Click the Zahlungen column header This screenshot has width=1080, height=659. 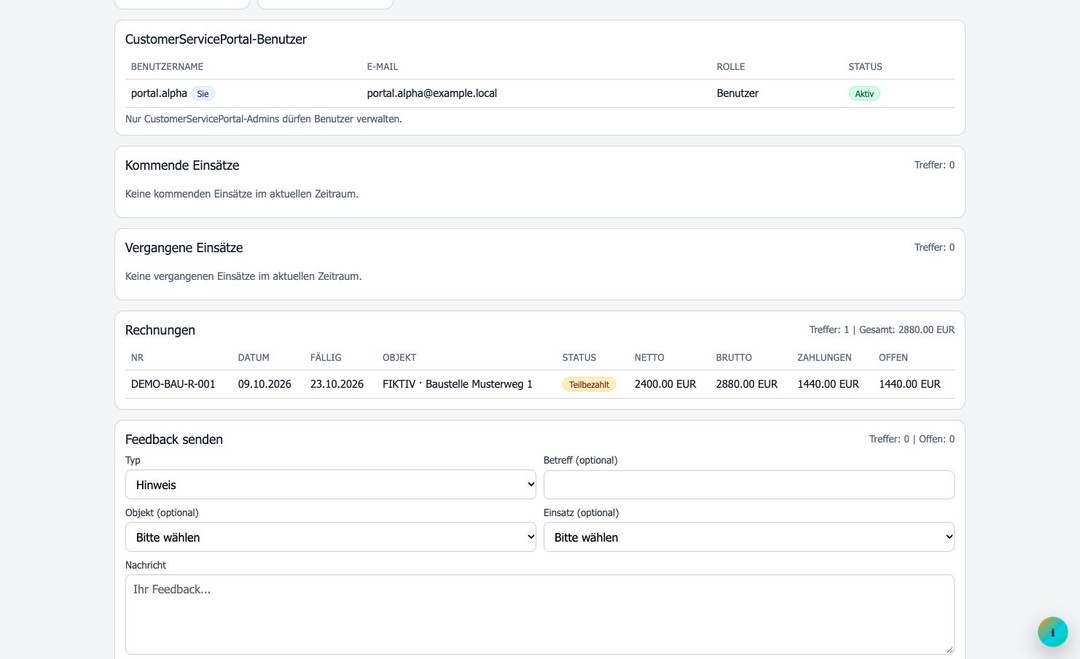coord(824,357)
